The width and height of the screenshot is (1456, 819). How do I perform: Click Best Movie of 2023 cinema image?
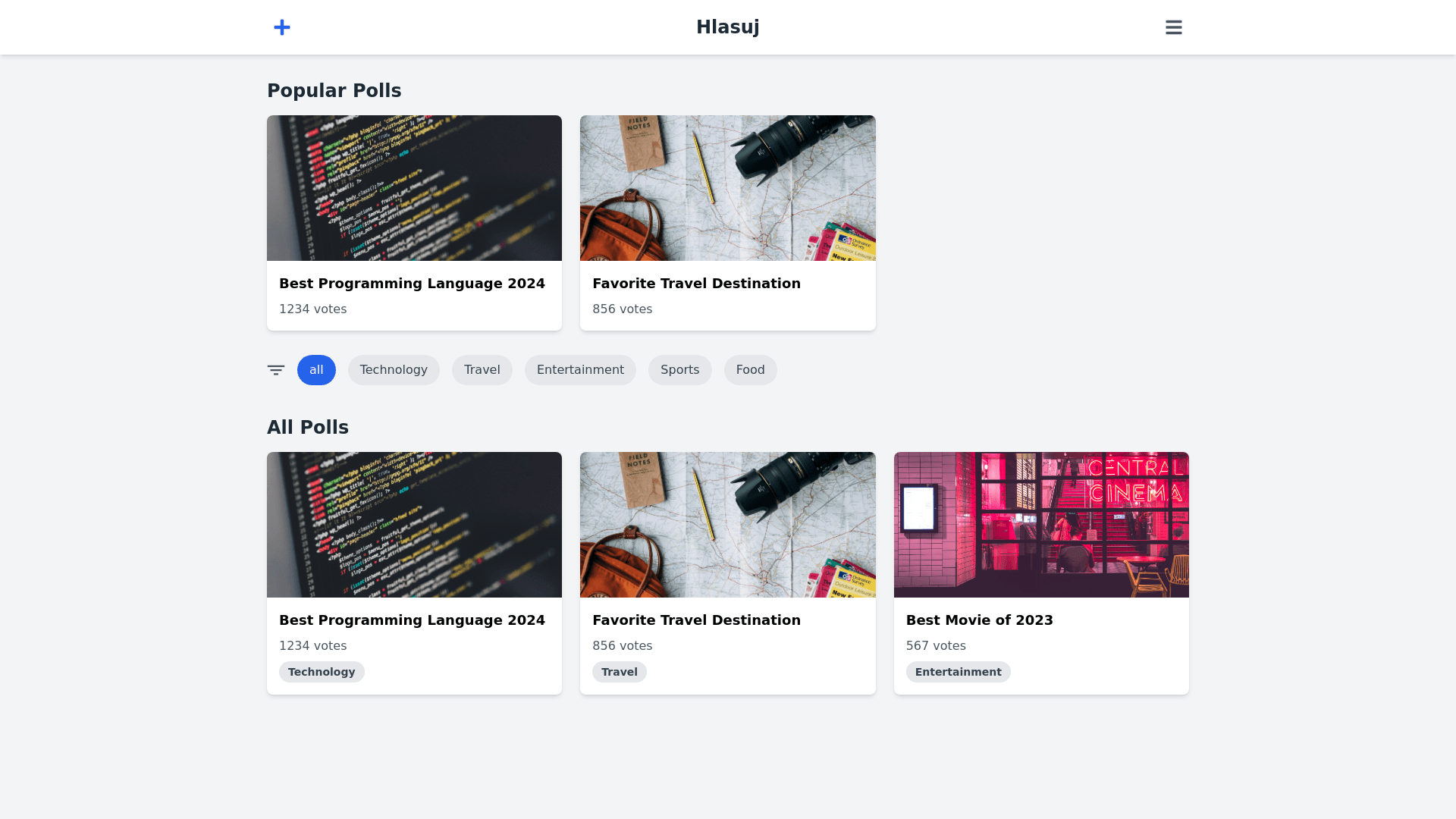click(1040, 525)
